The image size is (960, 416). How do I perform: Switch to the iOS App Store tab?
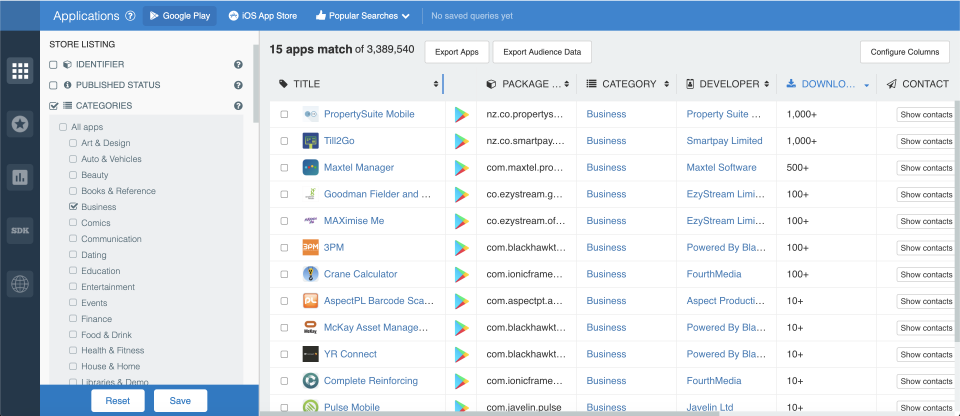click(x=263, y=16)
